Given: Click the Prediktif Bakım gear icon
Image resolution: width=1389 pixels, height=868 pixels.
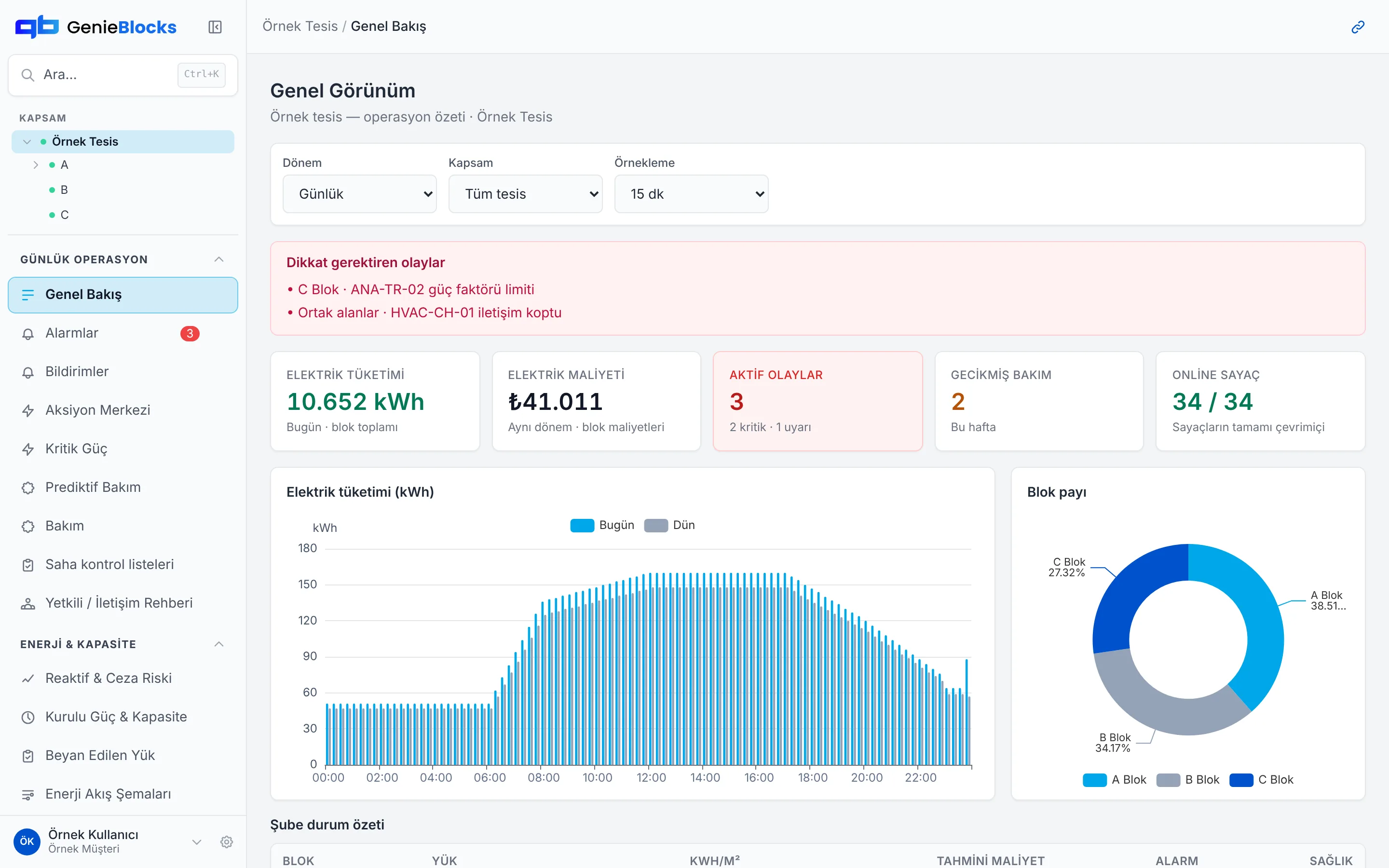Looking at the screenshot, I should pyautogui.click(x=27, y=488).
